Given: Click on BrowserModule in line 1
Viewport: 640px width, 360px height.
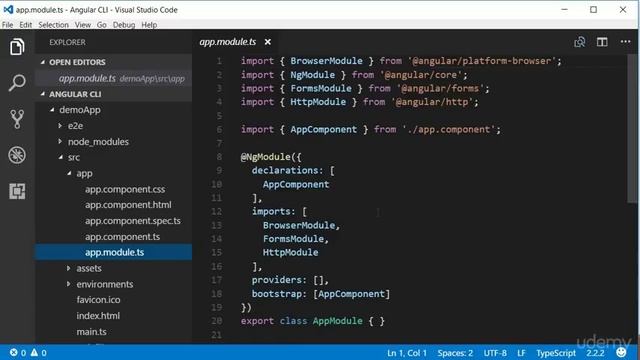Looking at the screenshot, I should coord(326,61).
